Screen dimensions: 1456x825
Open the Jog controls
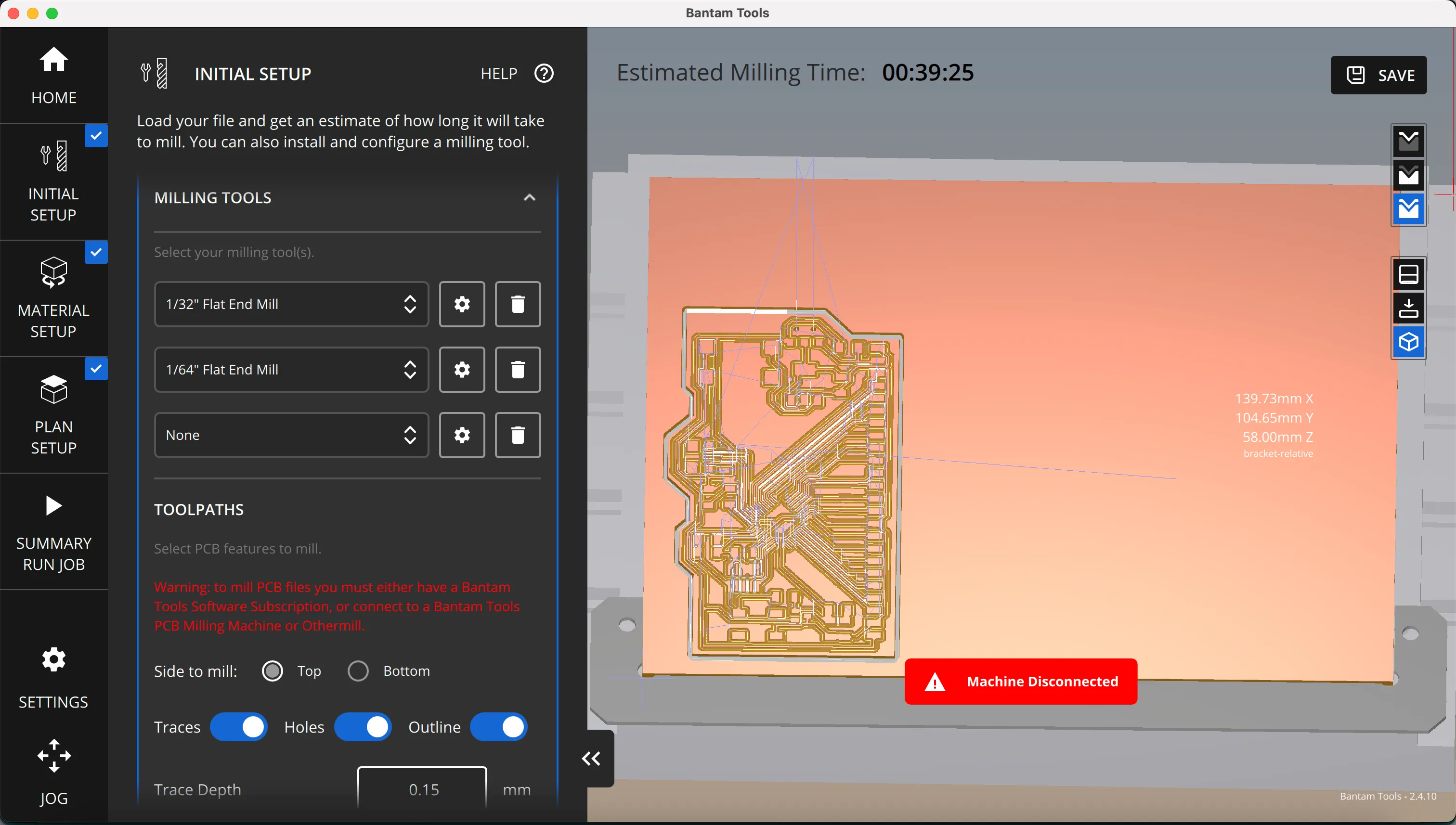coord(54,772)
